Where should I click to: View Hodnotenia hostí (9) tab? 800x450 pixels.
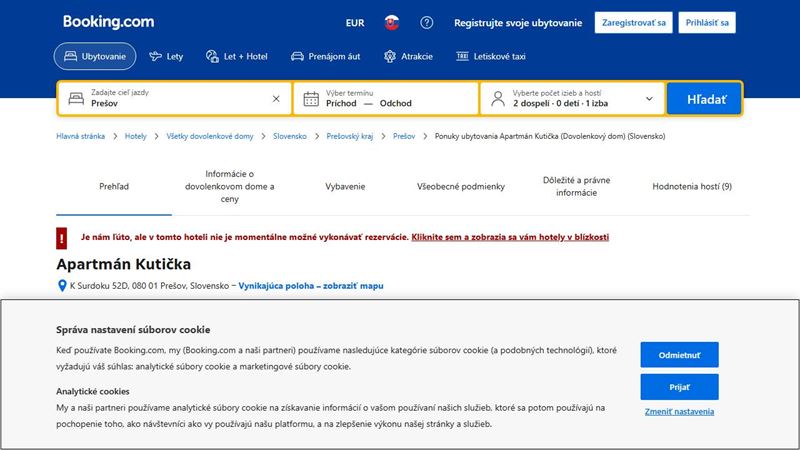pyautogui.click(x=692, y=186)
